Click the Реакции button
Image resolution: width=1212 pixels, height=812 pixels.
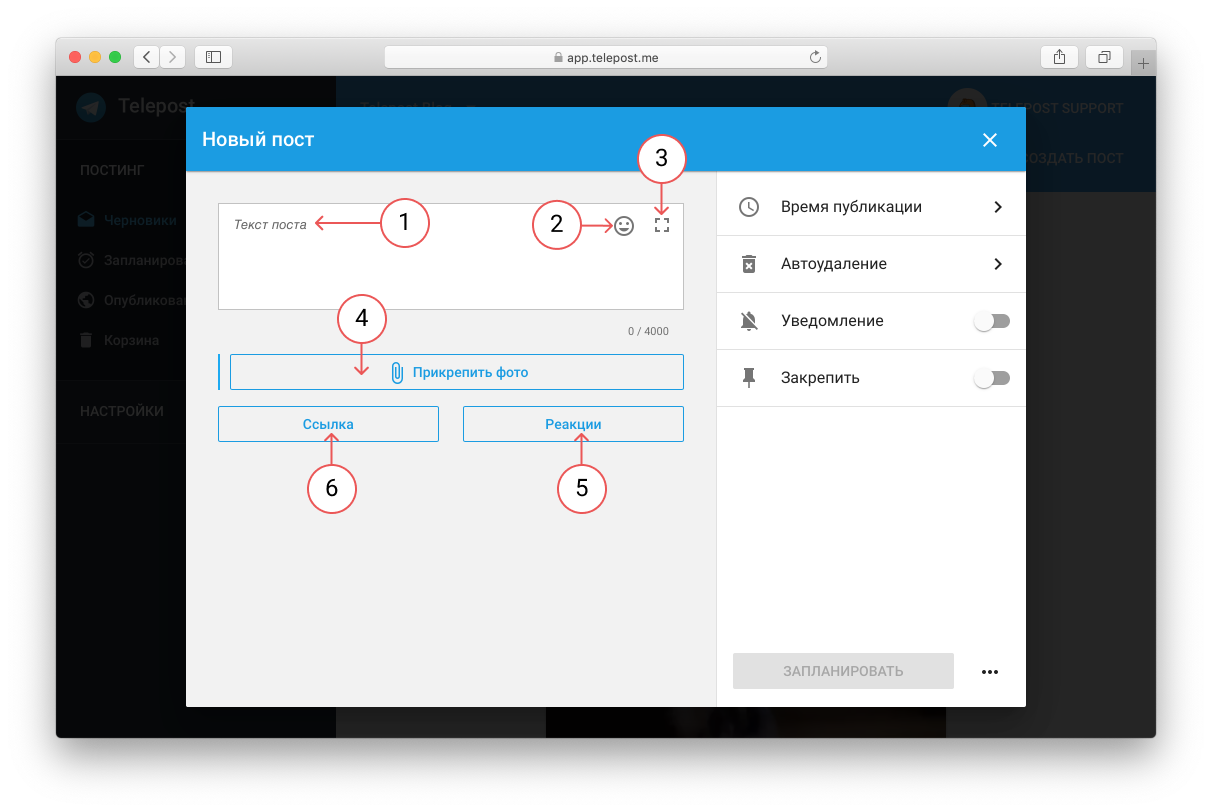(x=573, y=424)
